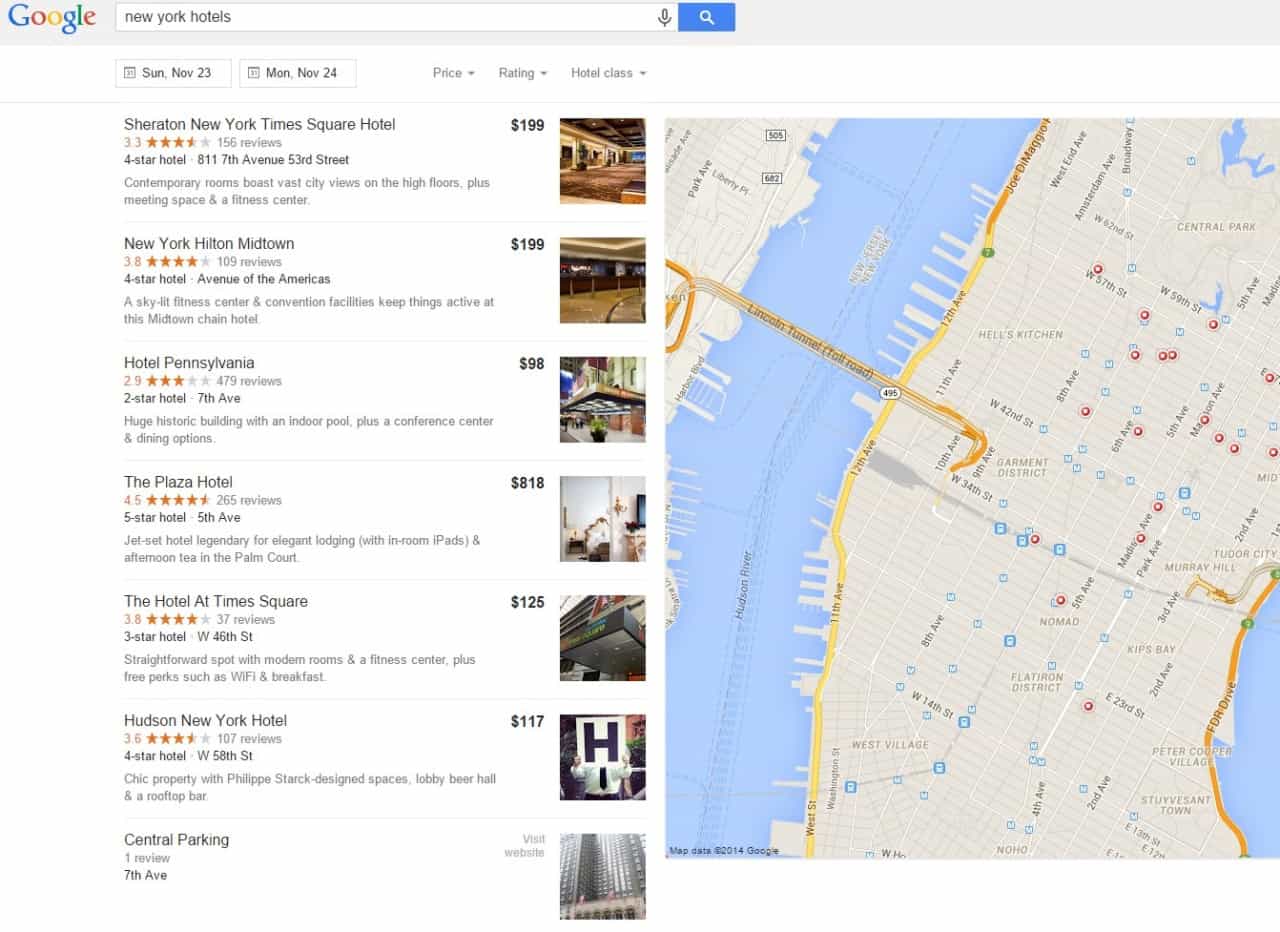Open the Central Parking listing
The image size is (1280, 932).
click(x=176, y=839)
